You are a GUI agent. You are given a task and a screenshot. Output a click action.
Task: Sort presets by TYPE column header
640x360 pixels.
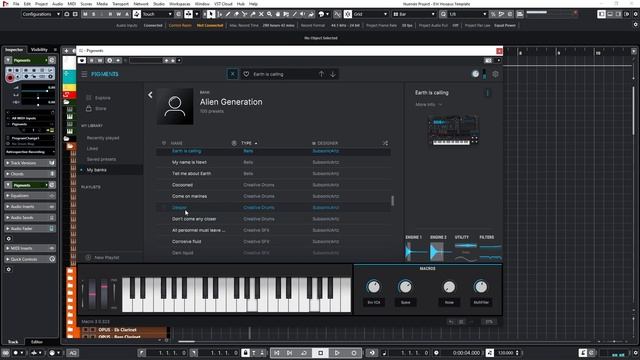249,143
